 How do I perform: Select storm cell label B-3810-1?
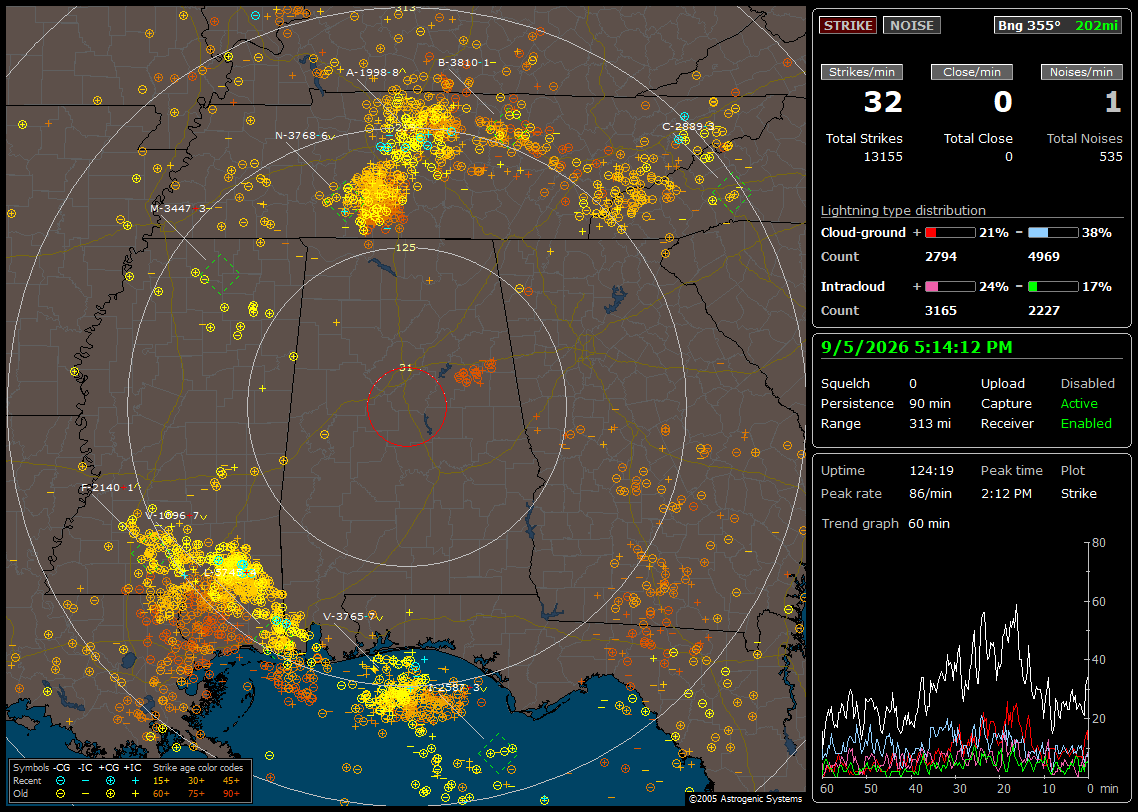point(465,63)
